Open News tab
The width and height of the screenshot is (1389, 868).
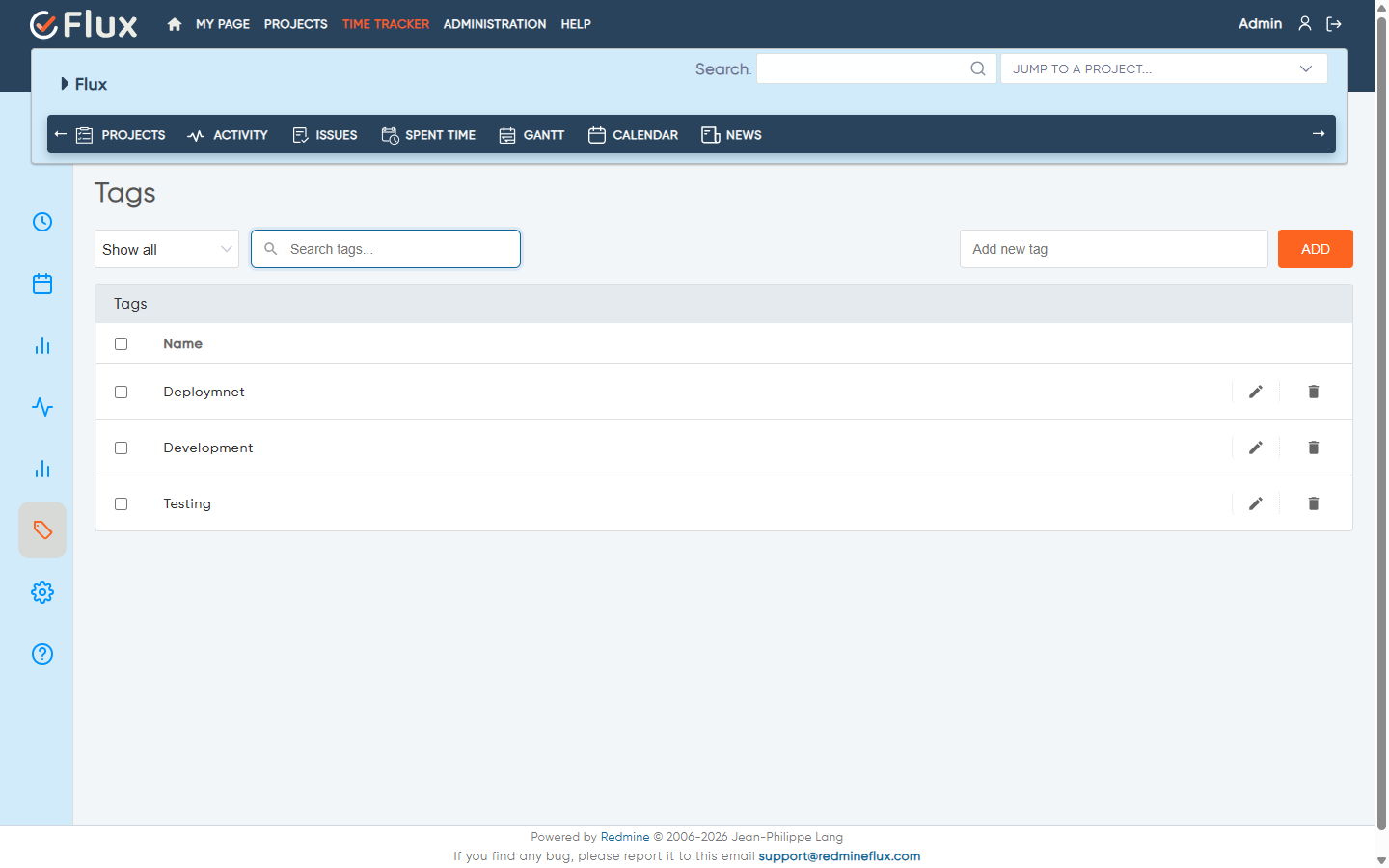[x=731, y=135]
